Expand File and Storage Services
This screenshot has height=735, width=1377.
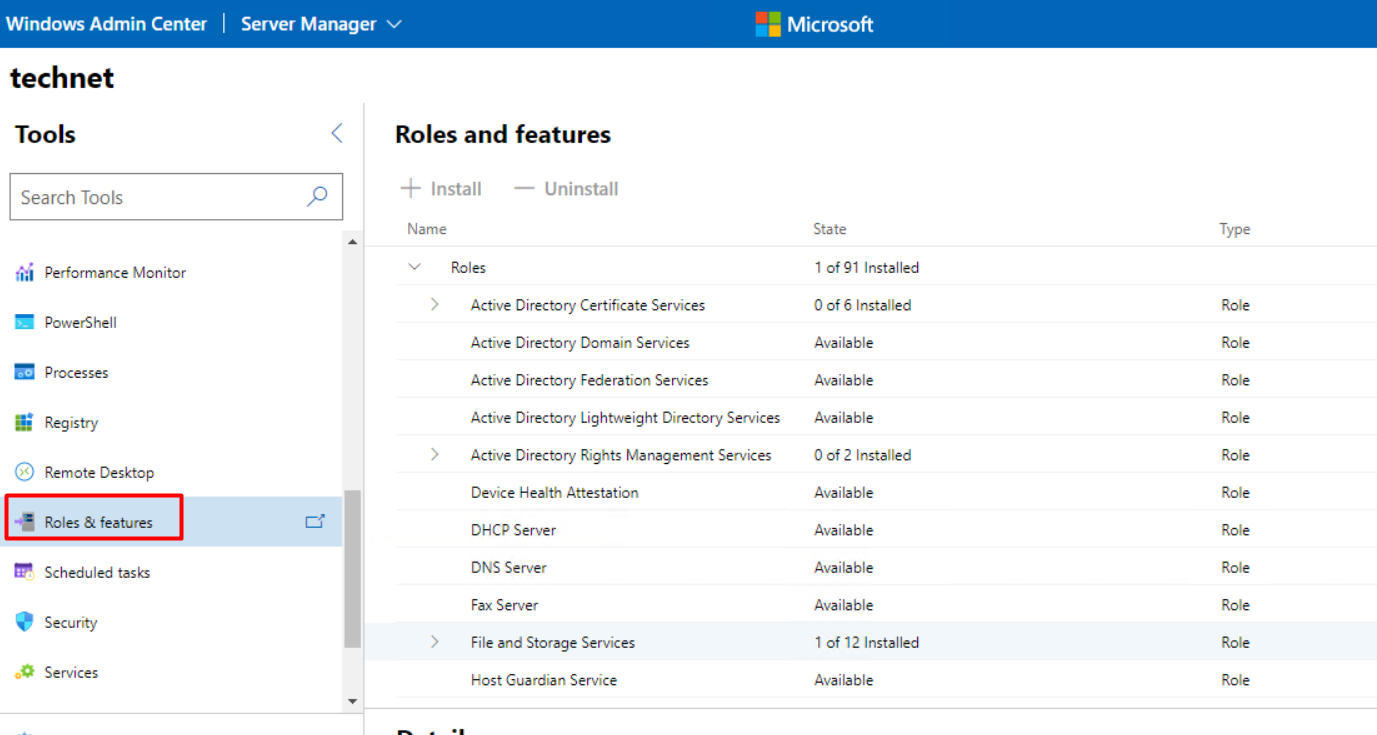(434, 642)
